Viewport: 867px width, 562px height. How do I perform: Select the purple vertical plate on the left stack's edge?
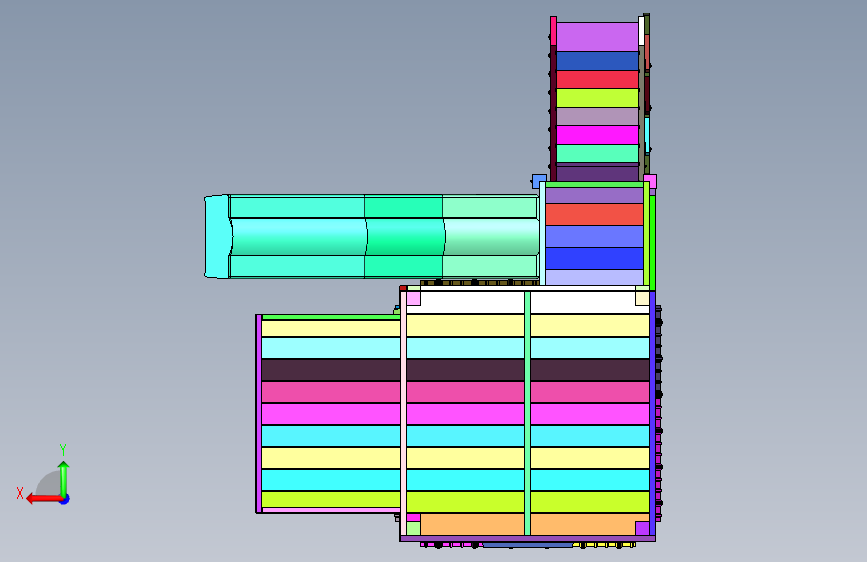tap(259, 414)
